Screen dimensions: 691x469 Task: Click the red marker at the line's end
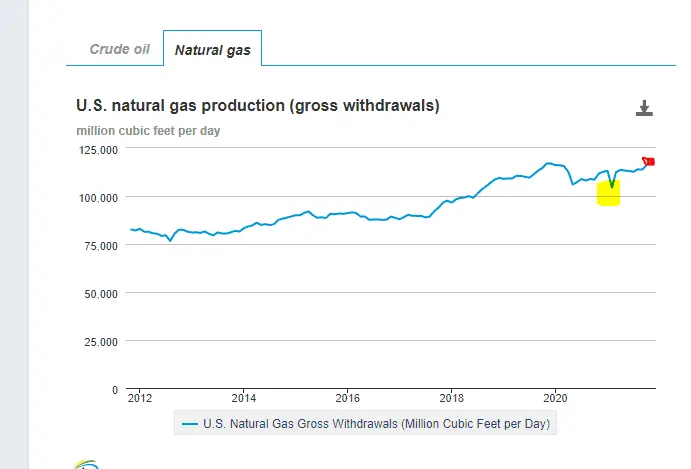[649, 162]
